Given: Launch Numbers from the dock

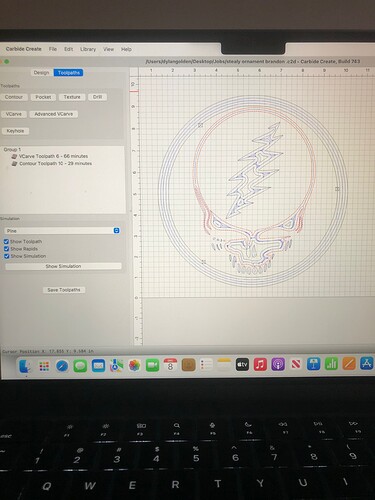Looking at the screenshot, I should coord(331,364).
